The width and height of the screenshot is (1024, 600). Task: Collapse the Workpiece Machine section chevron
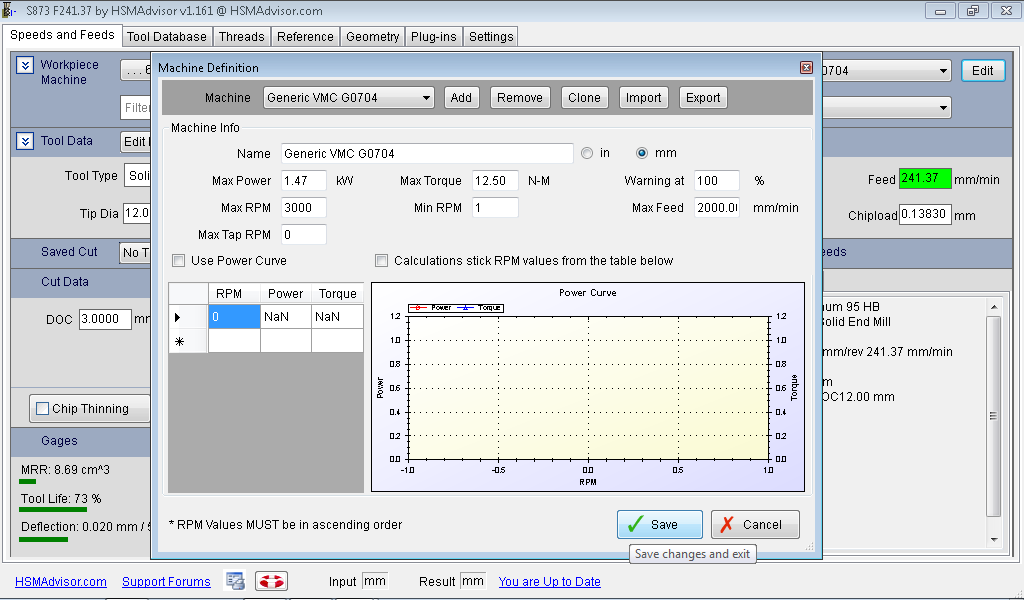(x=25, y=66)
